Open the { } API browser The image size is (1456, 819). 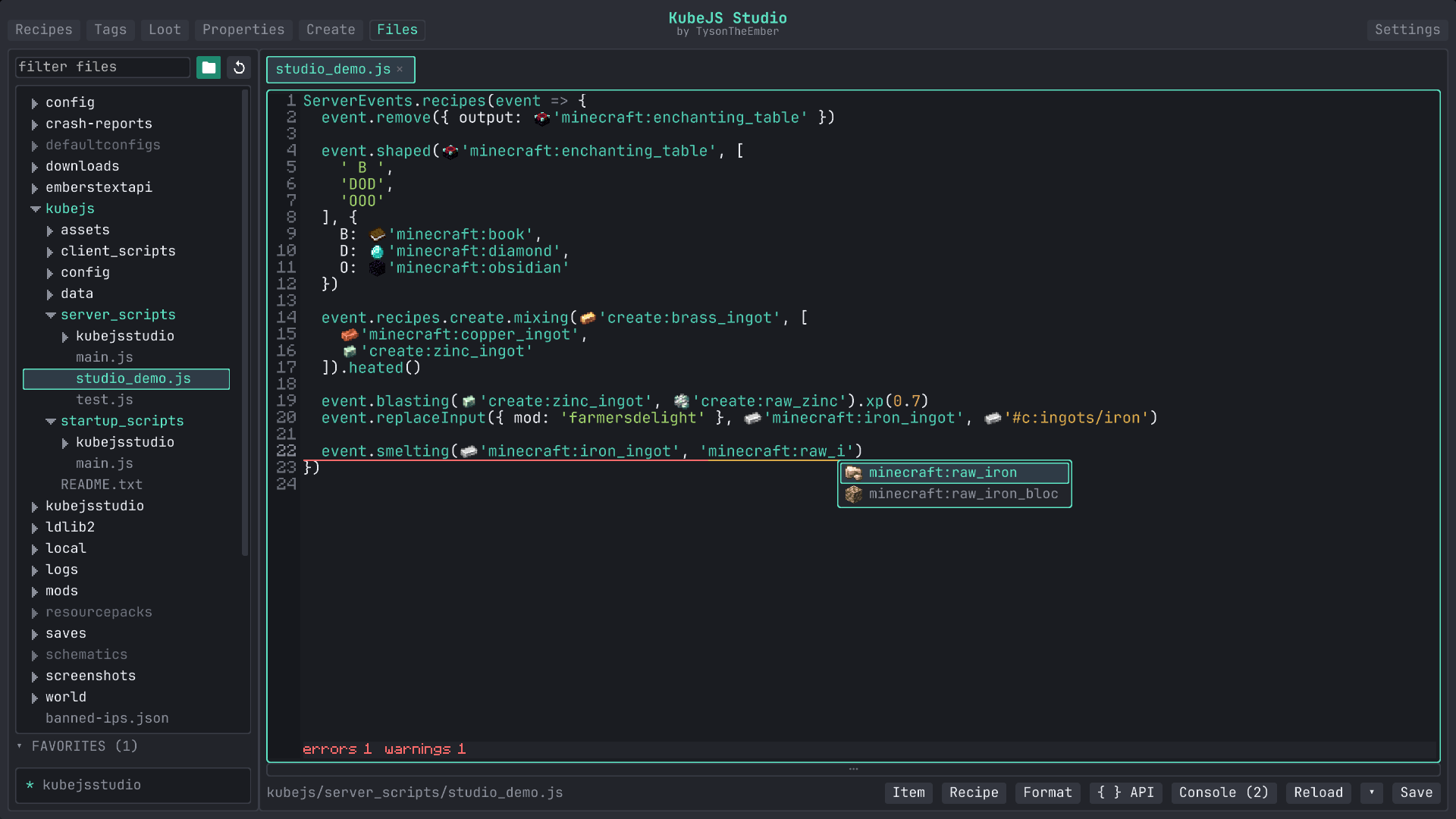pyautogui.click(x=1125, y=793)
